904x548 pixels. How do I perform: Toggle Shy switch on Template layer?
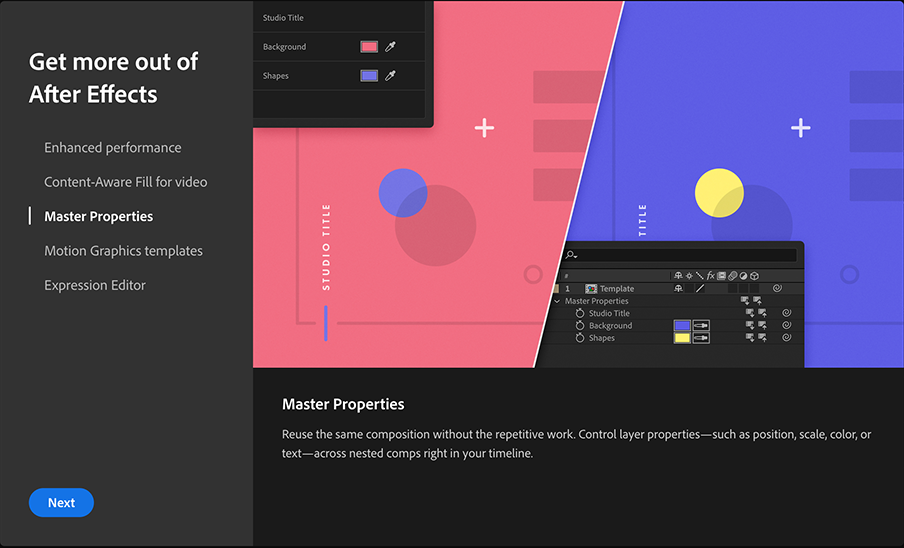pyautogui.click(x=679, y=288)
